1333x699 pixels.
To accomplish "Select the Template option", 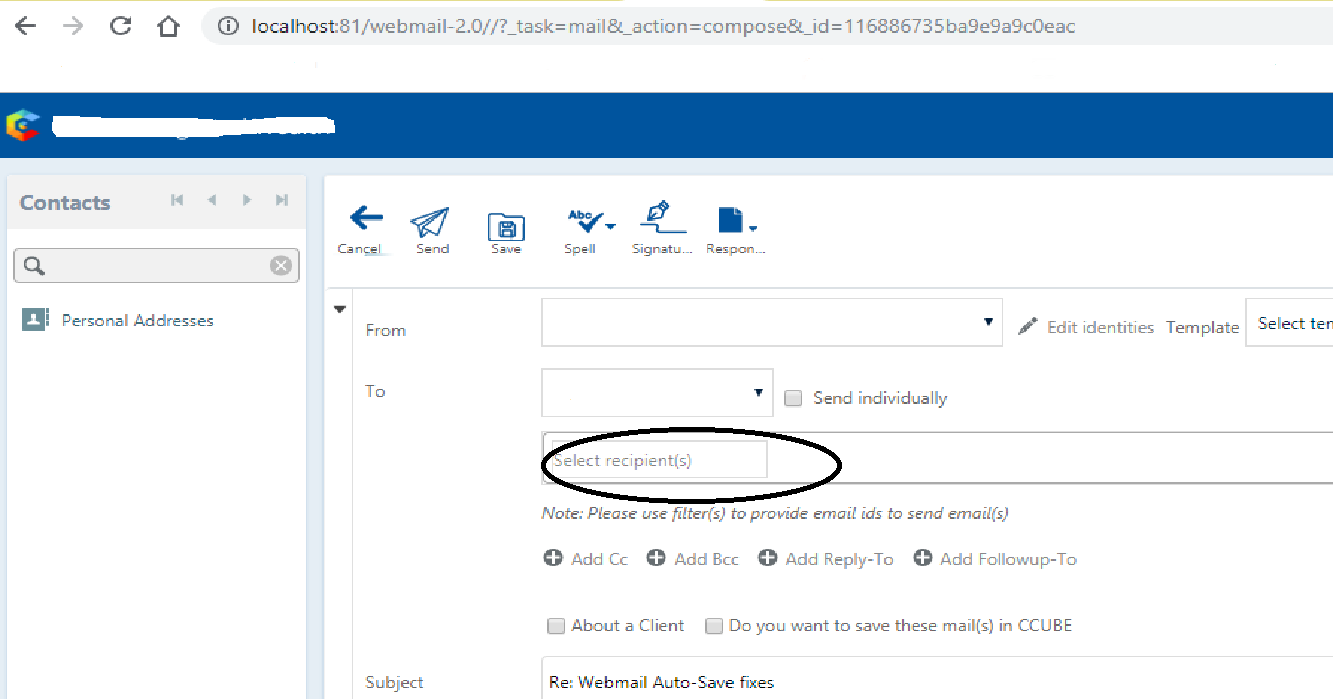I will (x=1202, y=327).
